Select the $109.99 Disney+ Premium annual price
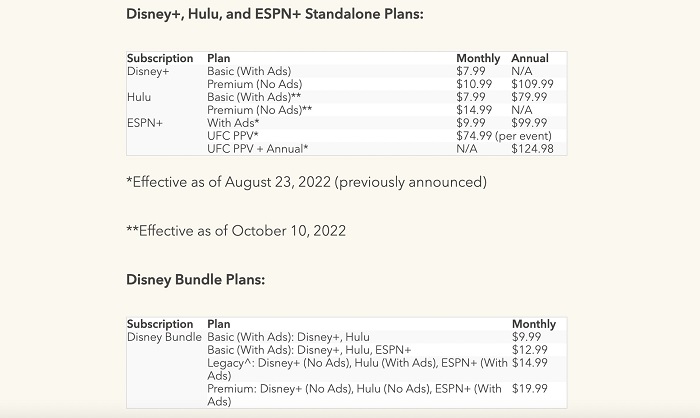This screenshot has height=418, width=700. [532, 84]
